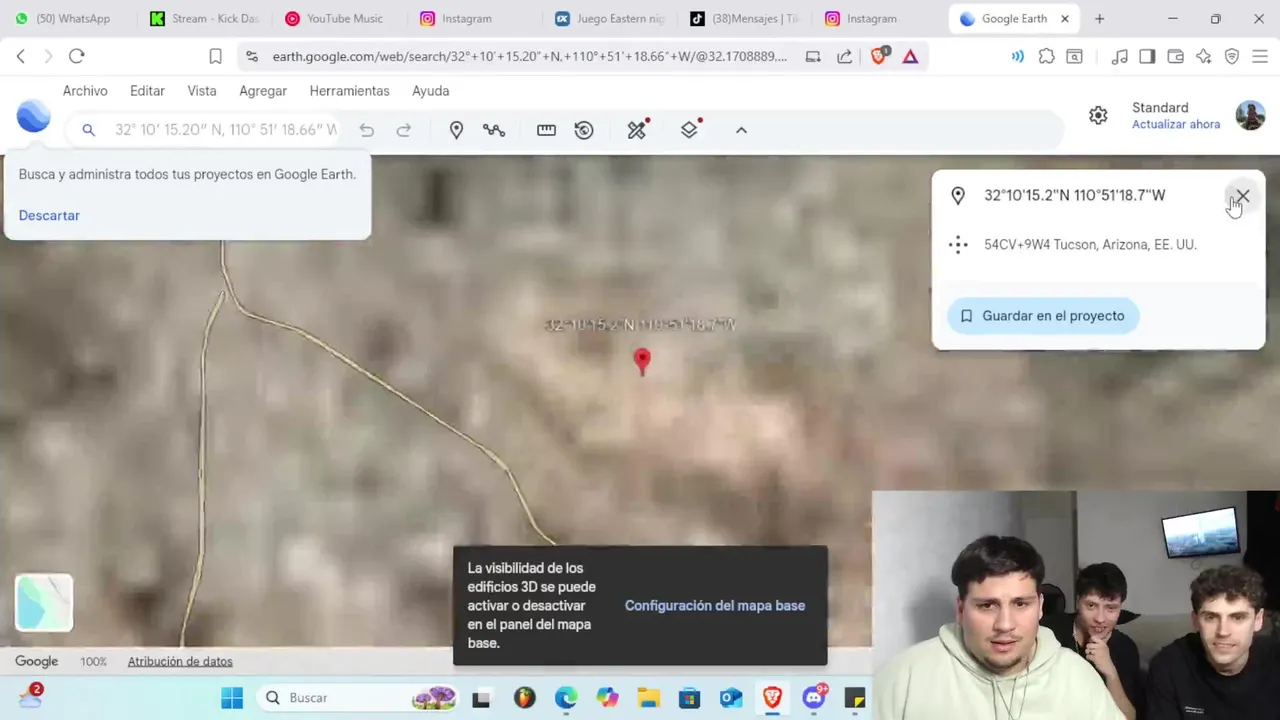Open the Ayuda menu
The height and width of the screenshot is (720, 1280).
430,91
